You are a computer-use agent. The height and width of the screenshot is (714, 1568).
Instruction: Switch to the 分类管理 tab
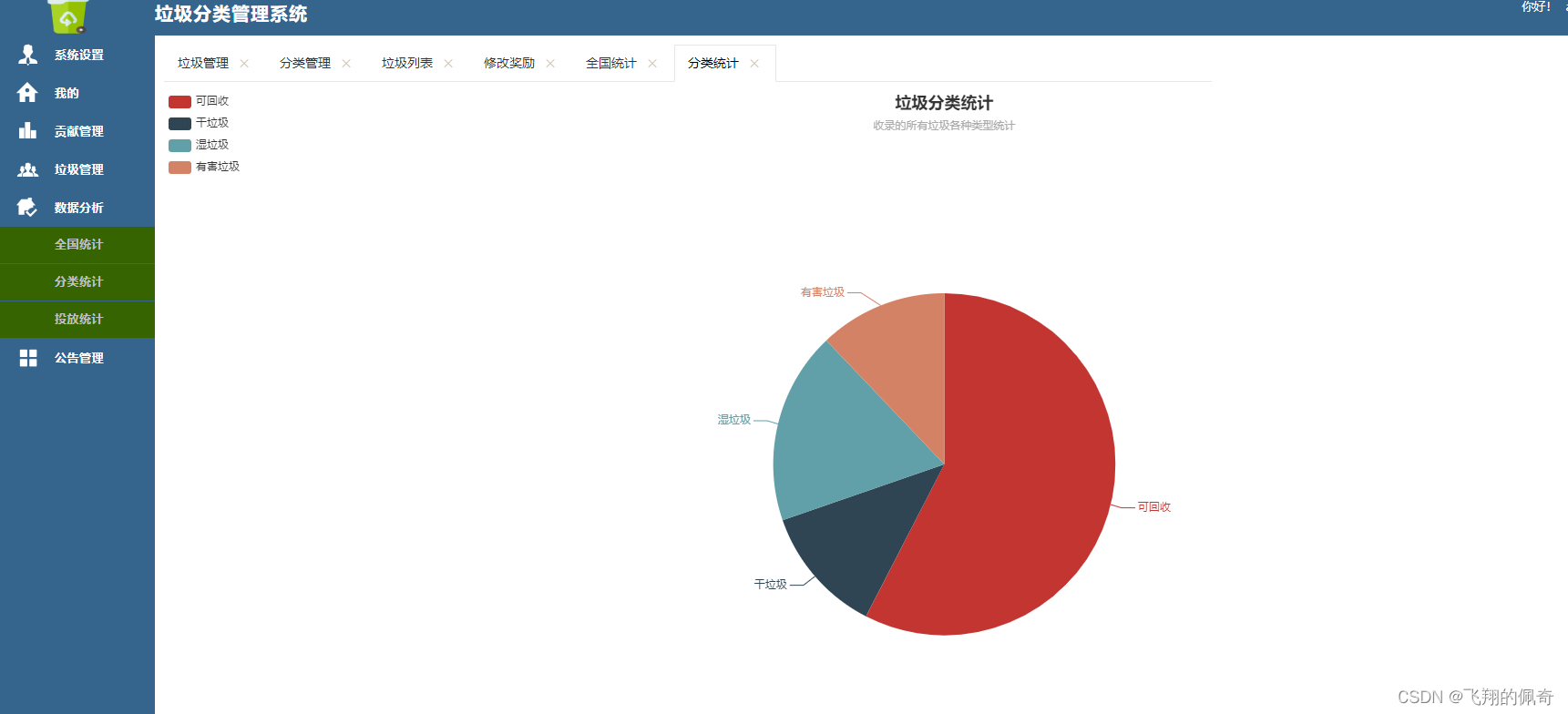click(305, 63)
